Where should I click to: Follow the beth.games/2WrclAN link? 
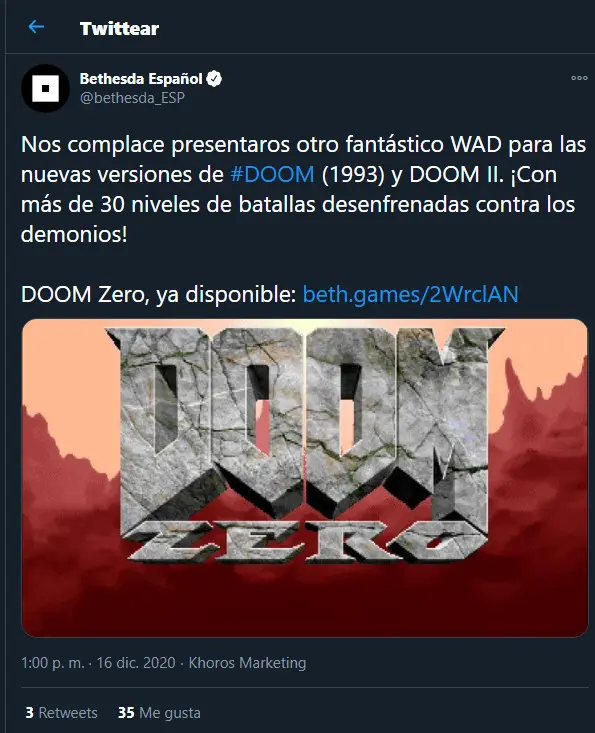[x=410, y=295]
